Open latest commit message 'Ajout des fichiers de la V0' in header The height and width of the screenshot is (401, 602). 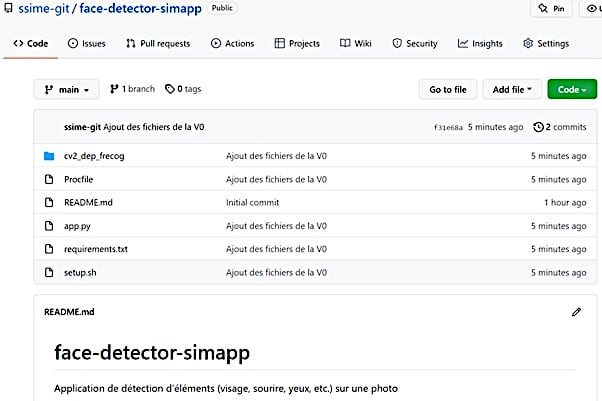(154, 127)
